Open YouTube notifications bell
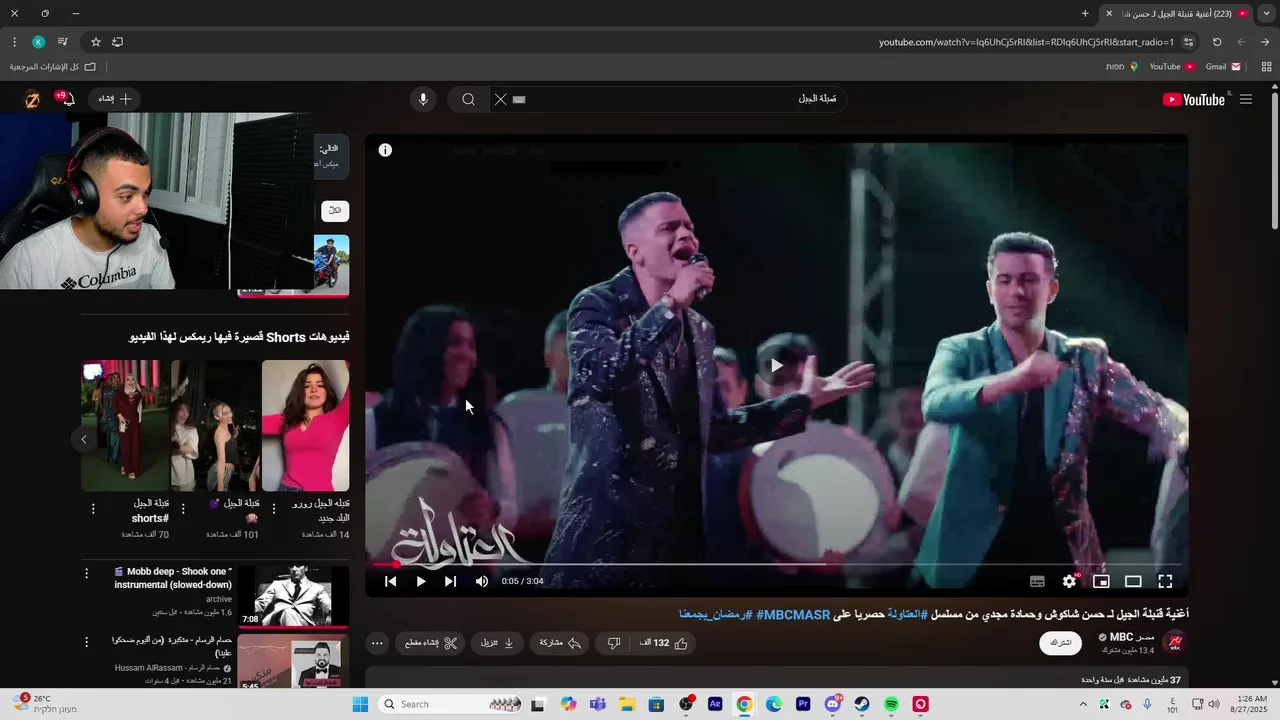The height and width of the screenshot is (720, 1280). pyautogui.click(x=68, y=99)
